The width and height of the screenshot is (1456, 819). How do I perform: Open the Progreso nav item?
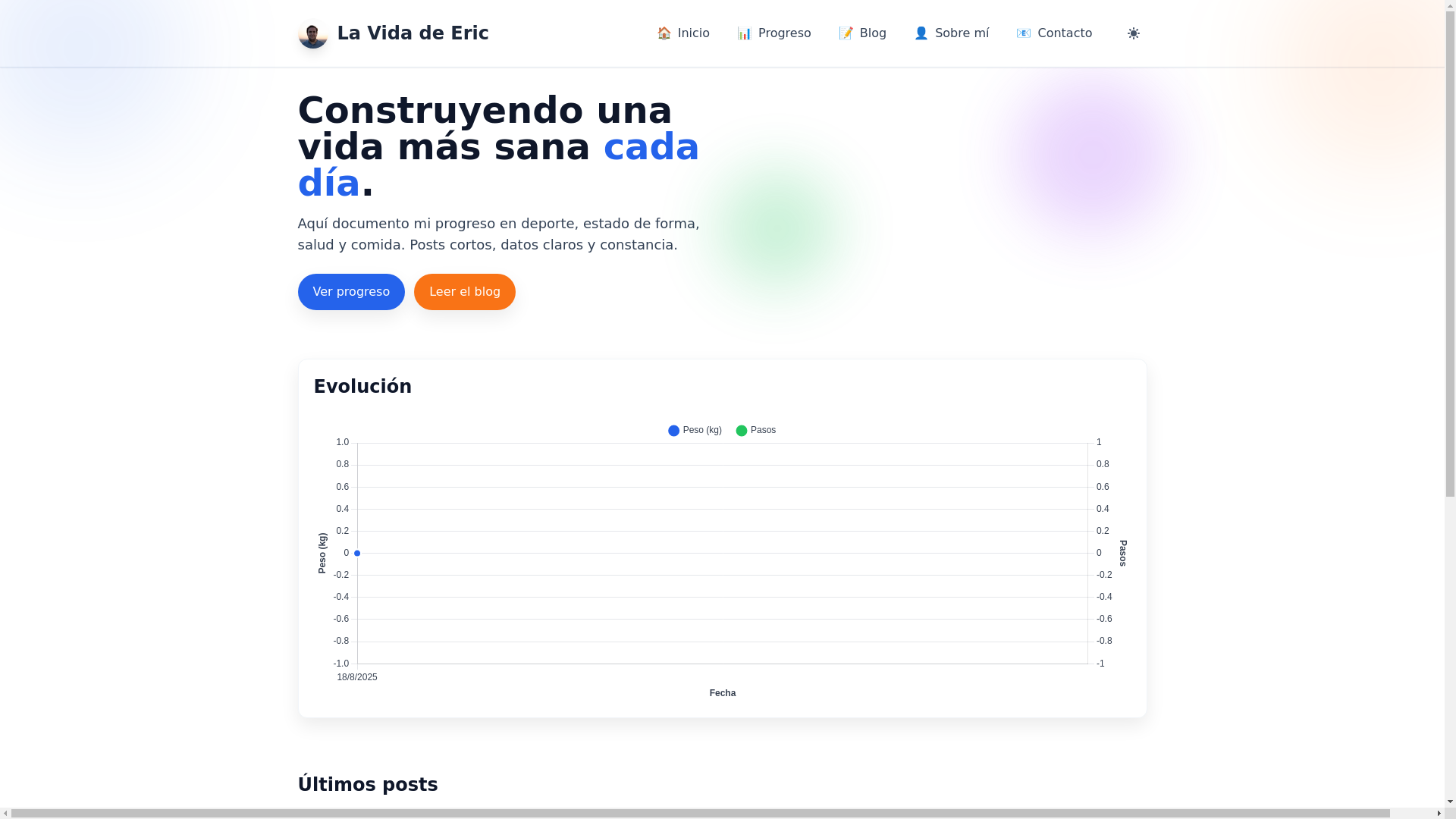(x=774, y=33)
